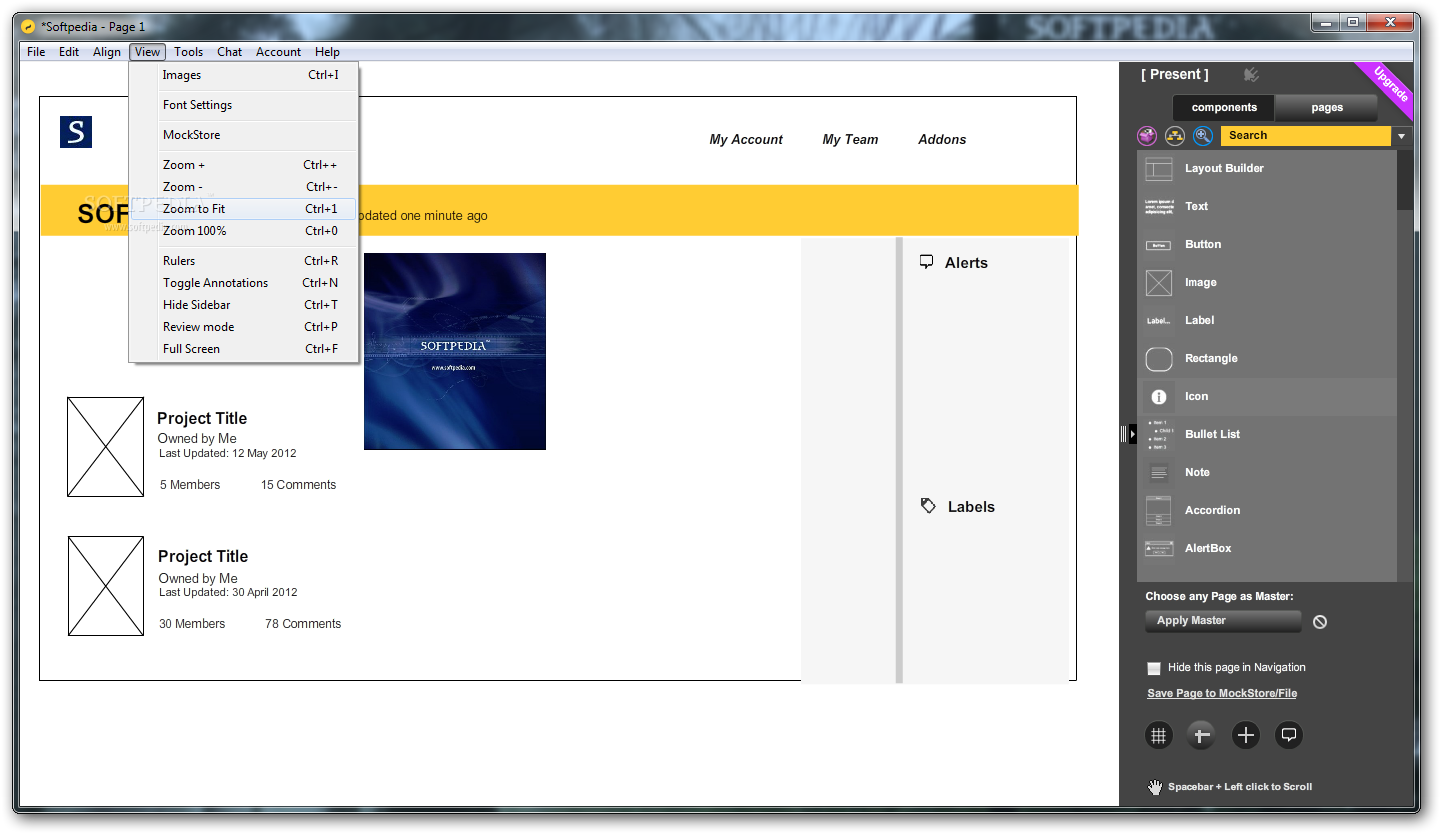Switch to the components tab
The image size is (1441, 834).
click(1224, 108)
